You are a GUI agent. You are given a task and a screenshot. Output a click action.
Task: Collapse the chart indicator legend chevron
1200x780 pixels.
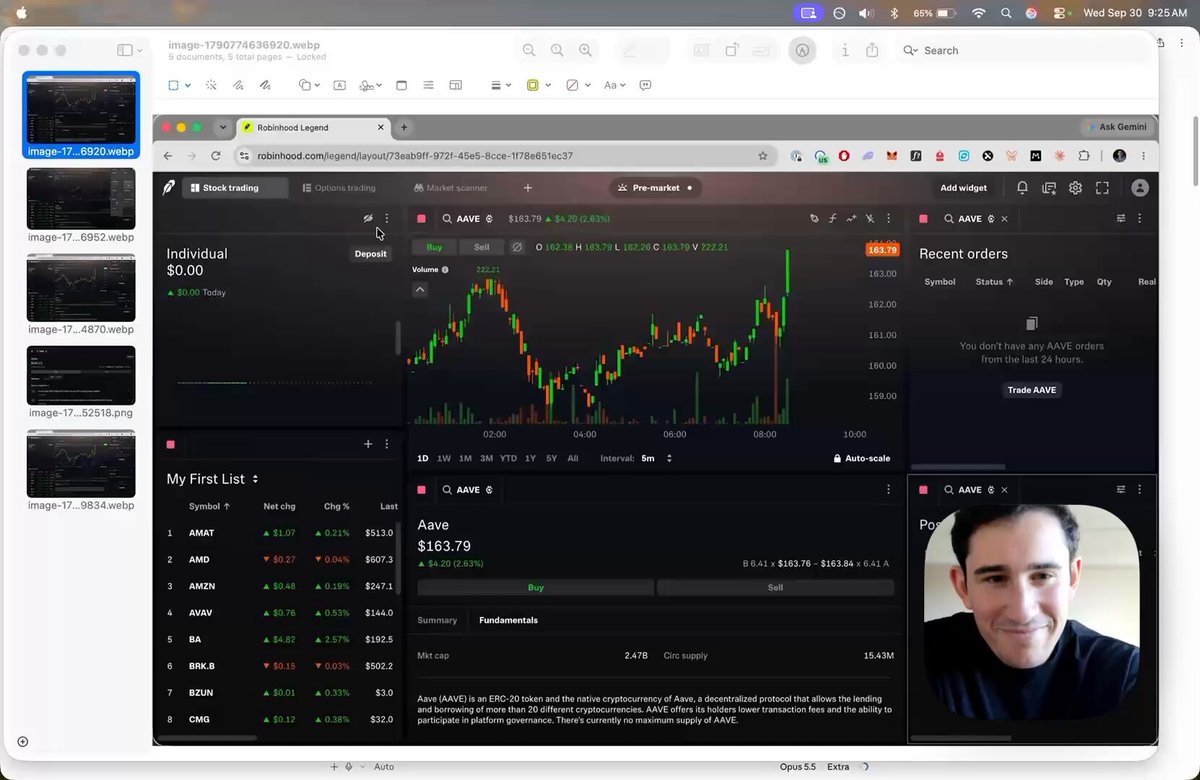pos(420,290)
